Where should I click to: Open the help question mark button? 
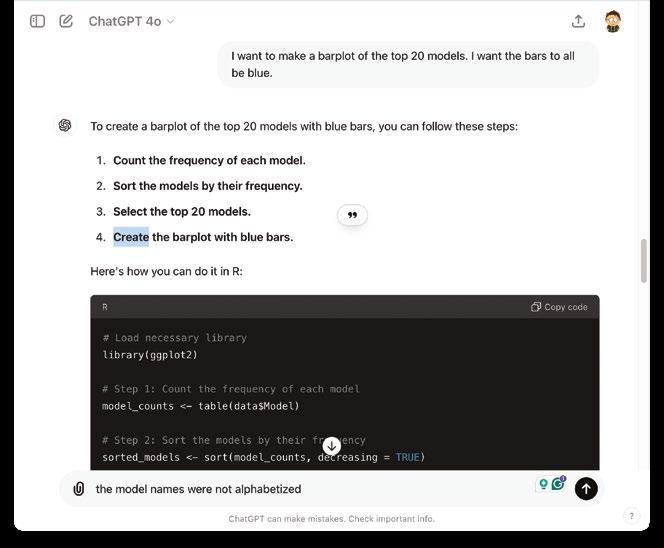631,516
